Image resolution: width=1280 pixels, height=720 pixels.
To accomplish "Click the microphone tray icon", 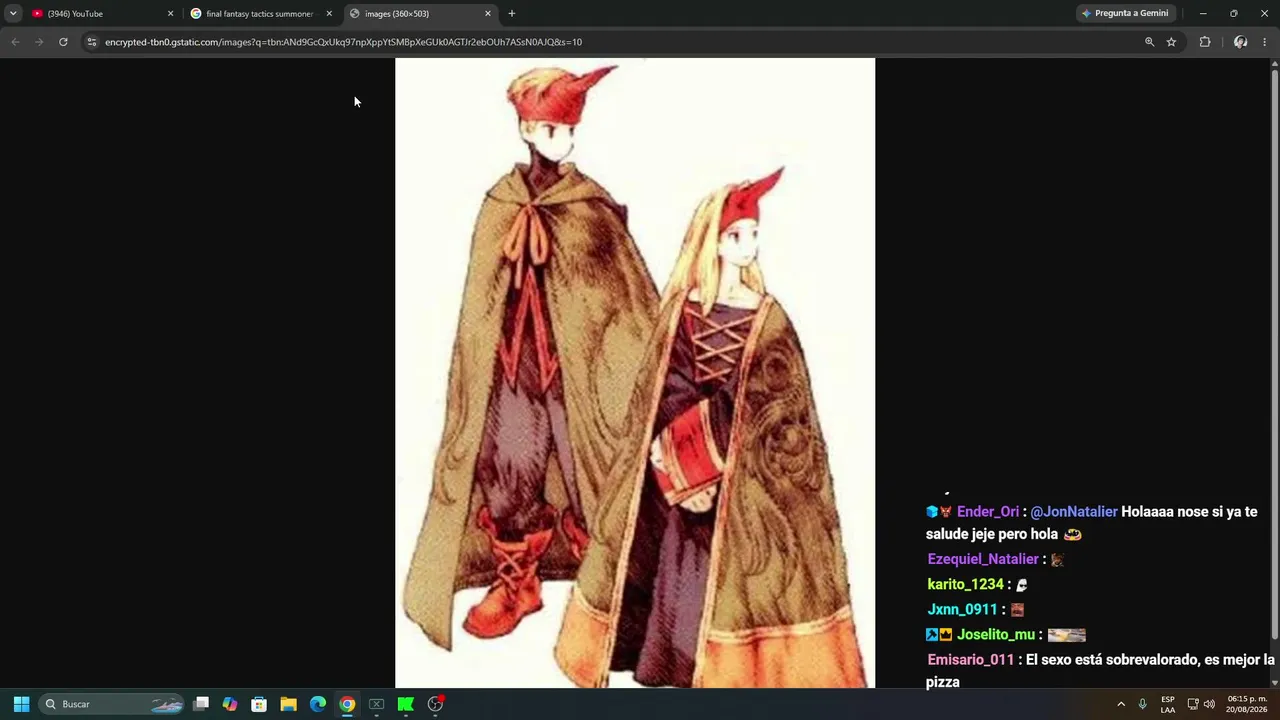I will click(1143, 704).
